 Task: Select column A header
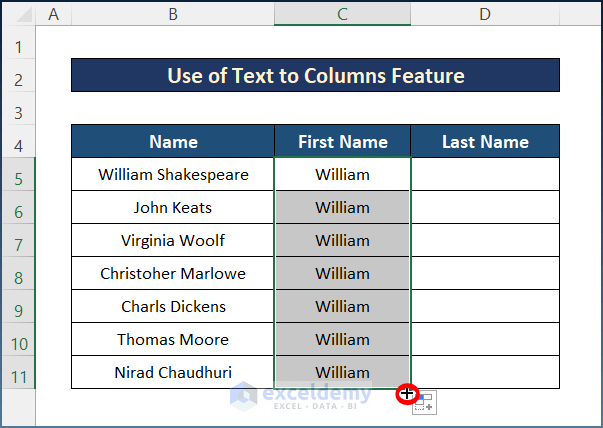(53, 14)
